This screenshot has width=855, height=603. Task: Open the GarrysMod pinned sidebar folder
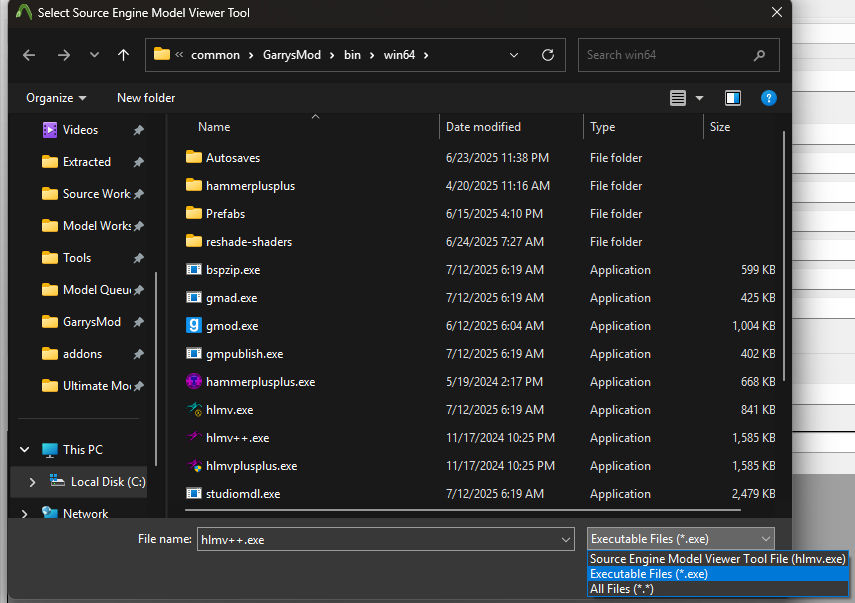pyautogui.click(x=92, y=322)
